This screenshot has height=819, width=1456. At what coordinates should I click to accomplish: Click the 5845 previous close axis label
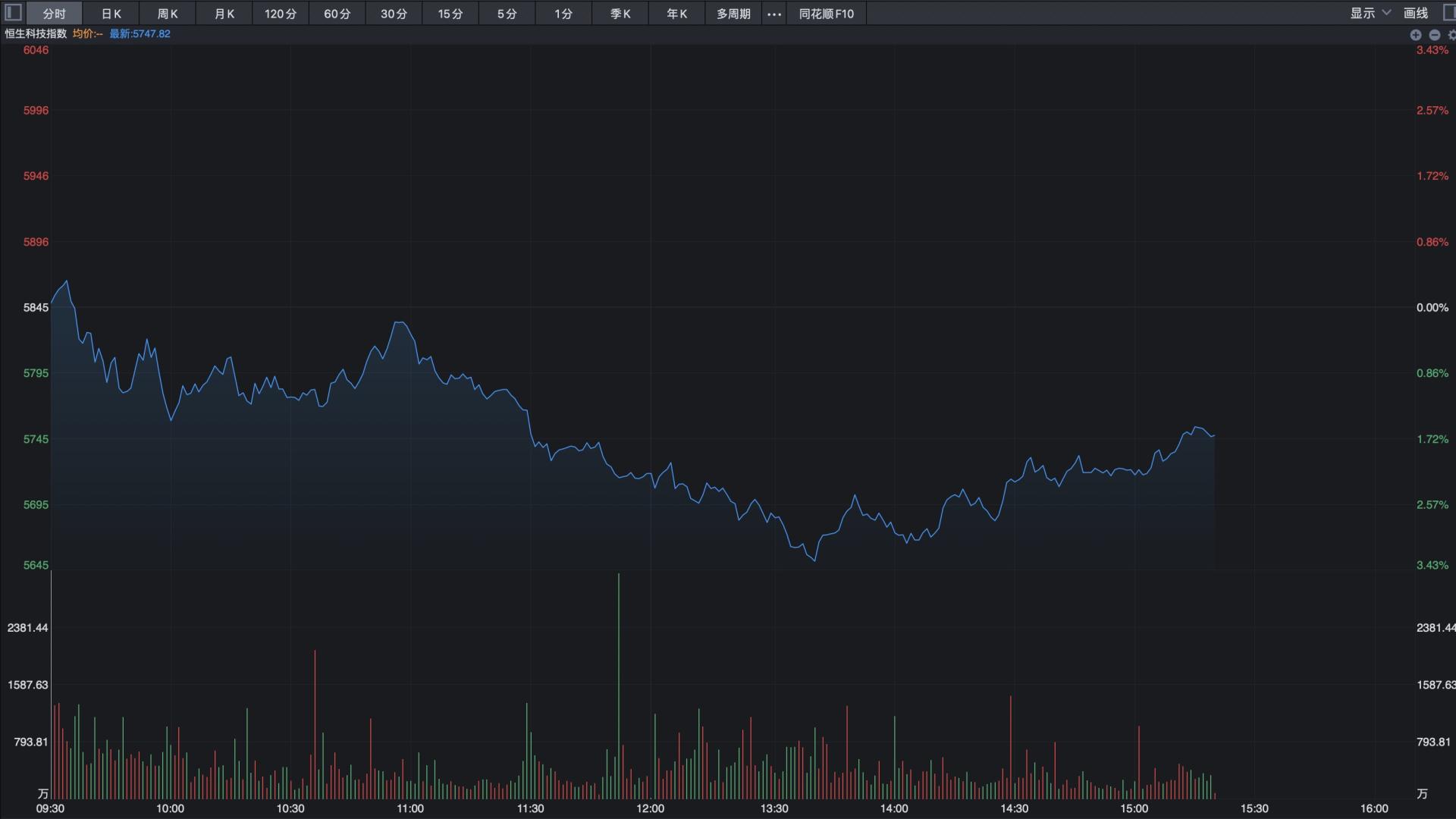(x=36, y=307)
